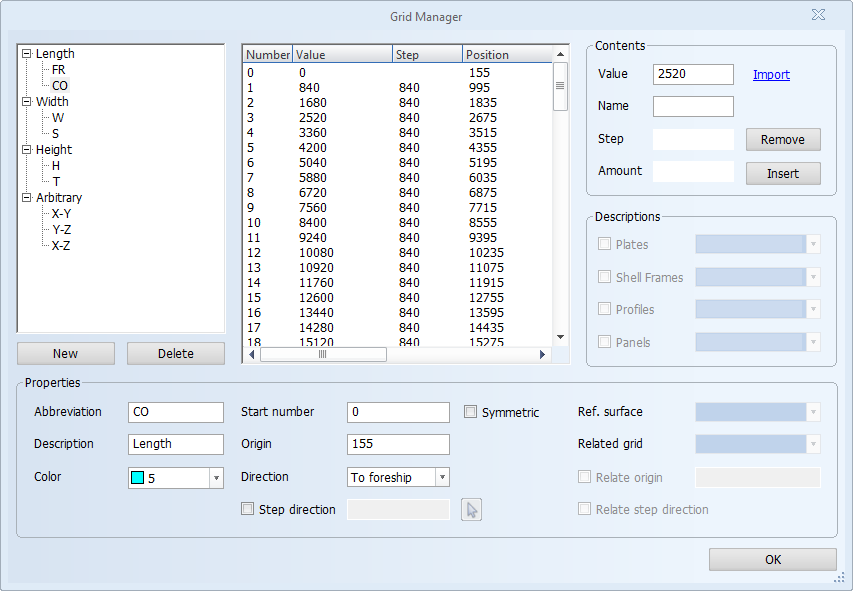Click the pick cursor icon beside Step direction

[472, 510]
